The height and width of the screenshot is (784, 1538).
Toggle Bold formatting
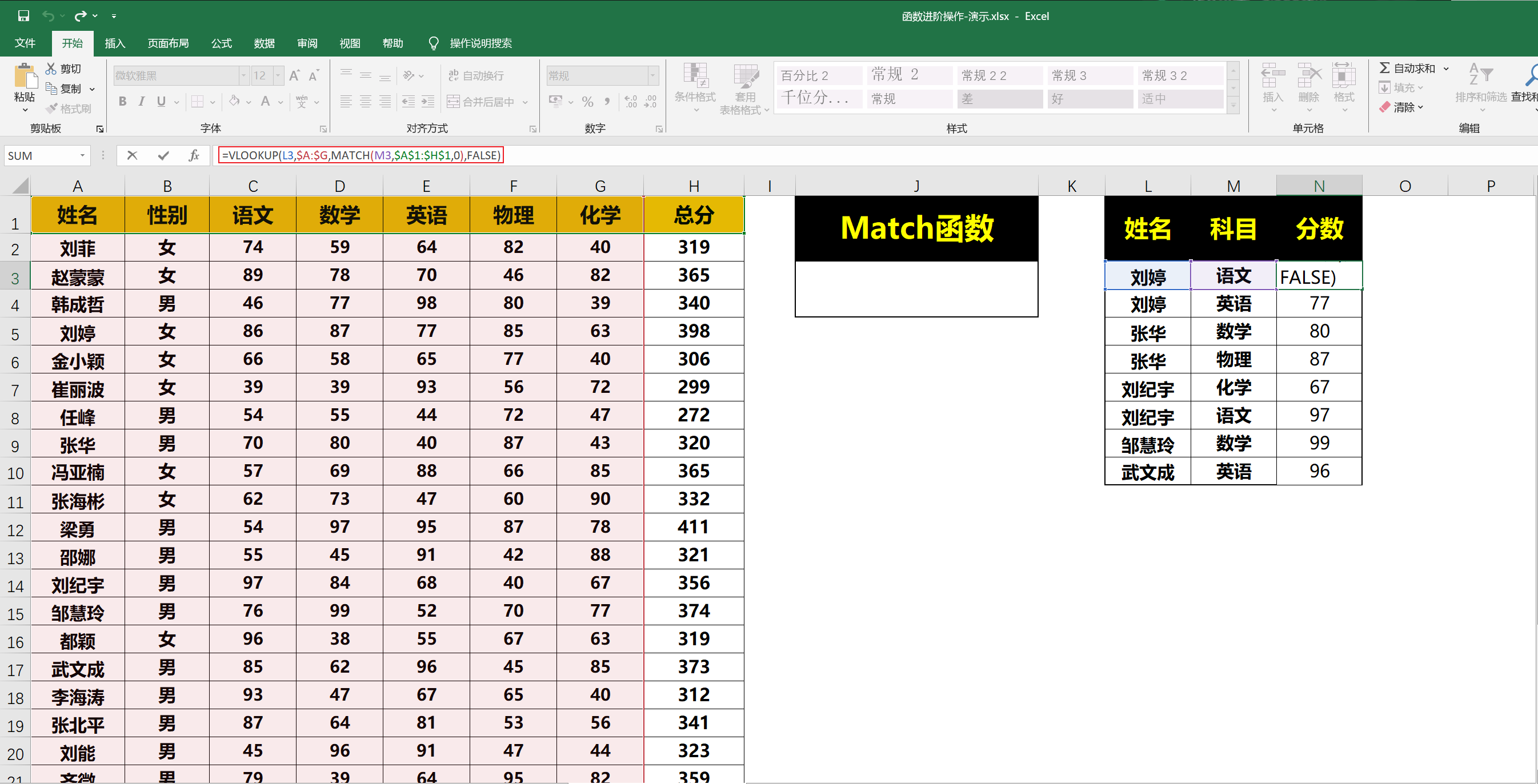coord(122,102)
